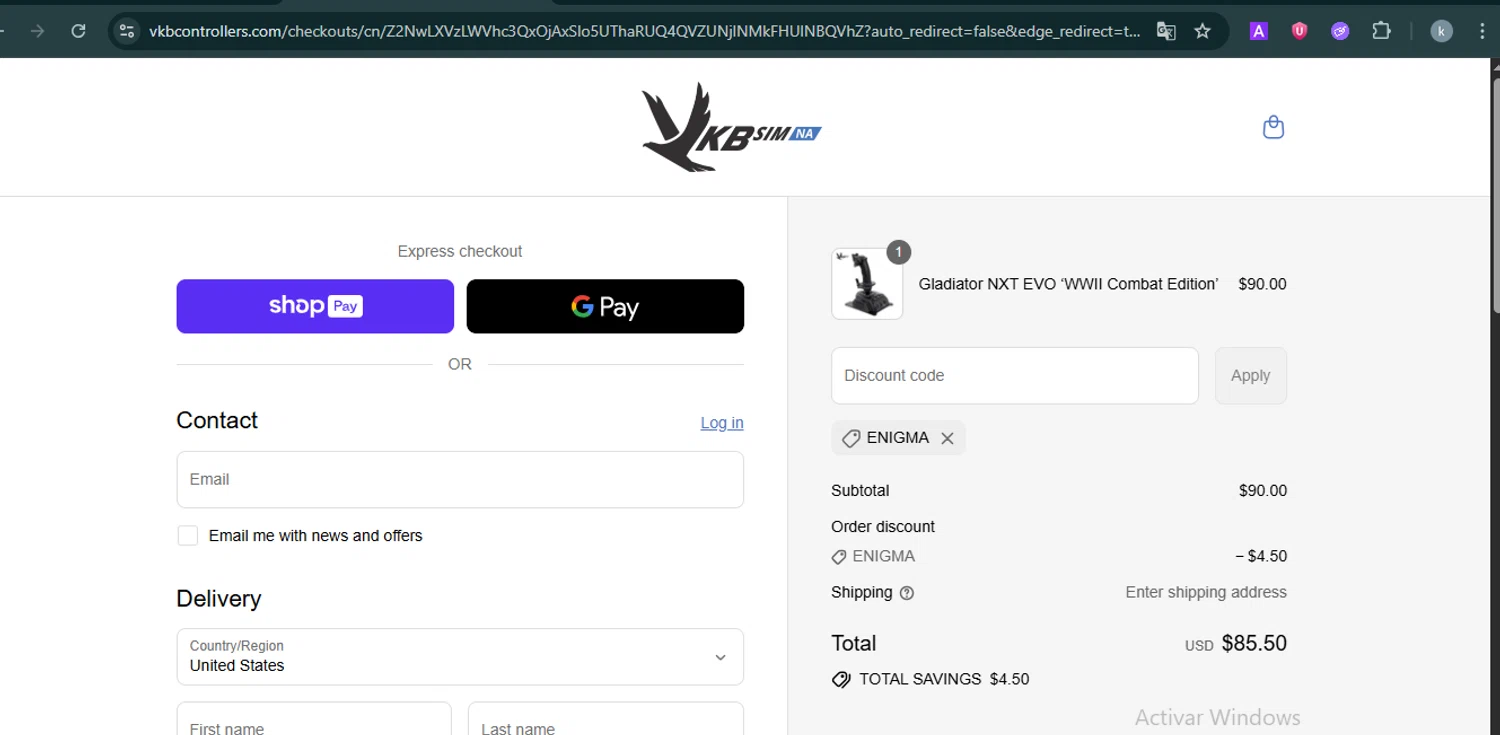Click the VKB Sim NA logo
Screen dimensions: 1500x735
coord(731,127)
